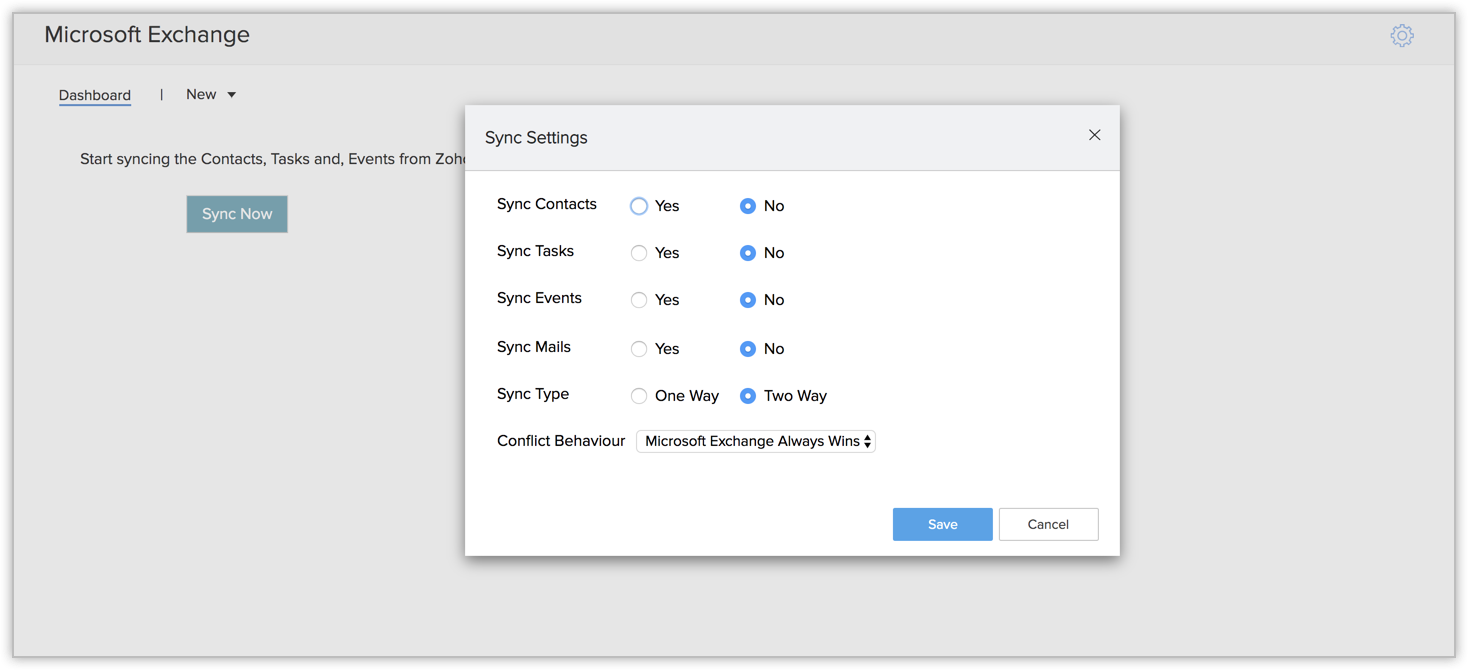Click the Save button
The width and height of the screenshot is (1468, 670).
[x=942, y=524]
